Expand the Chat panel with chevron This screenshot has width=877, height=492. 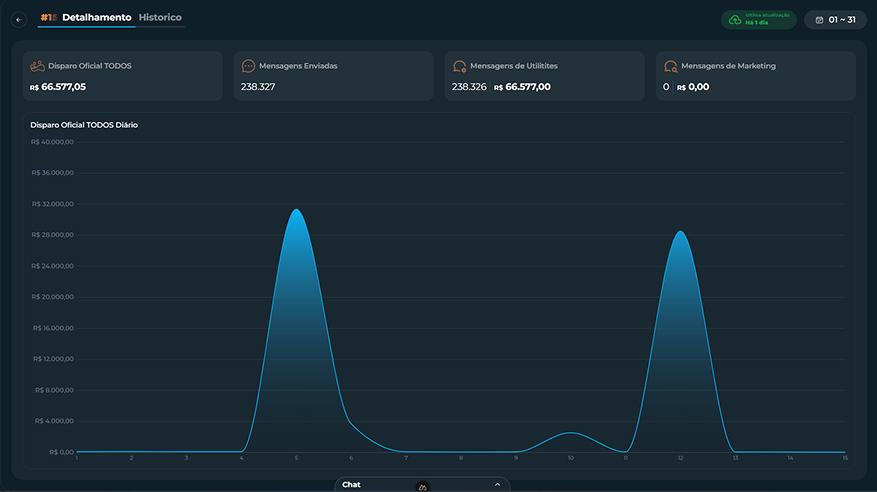[497, 484]
